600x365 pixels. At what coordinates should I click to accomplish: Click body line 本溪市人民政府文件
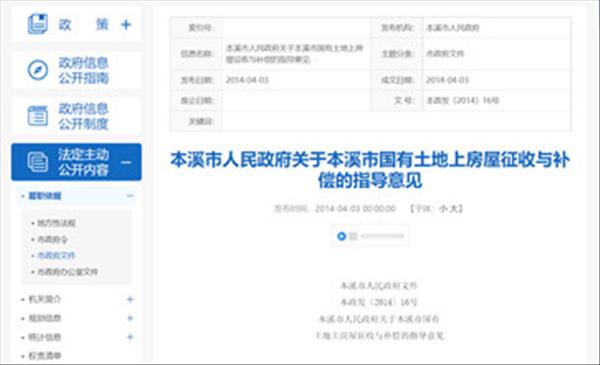tap(379, 285)
